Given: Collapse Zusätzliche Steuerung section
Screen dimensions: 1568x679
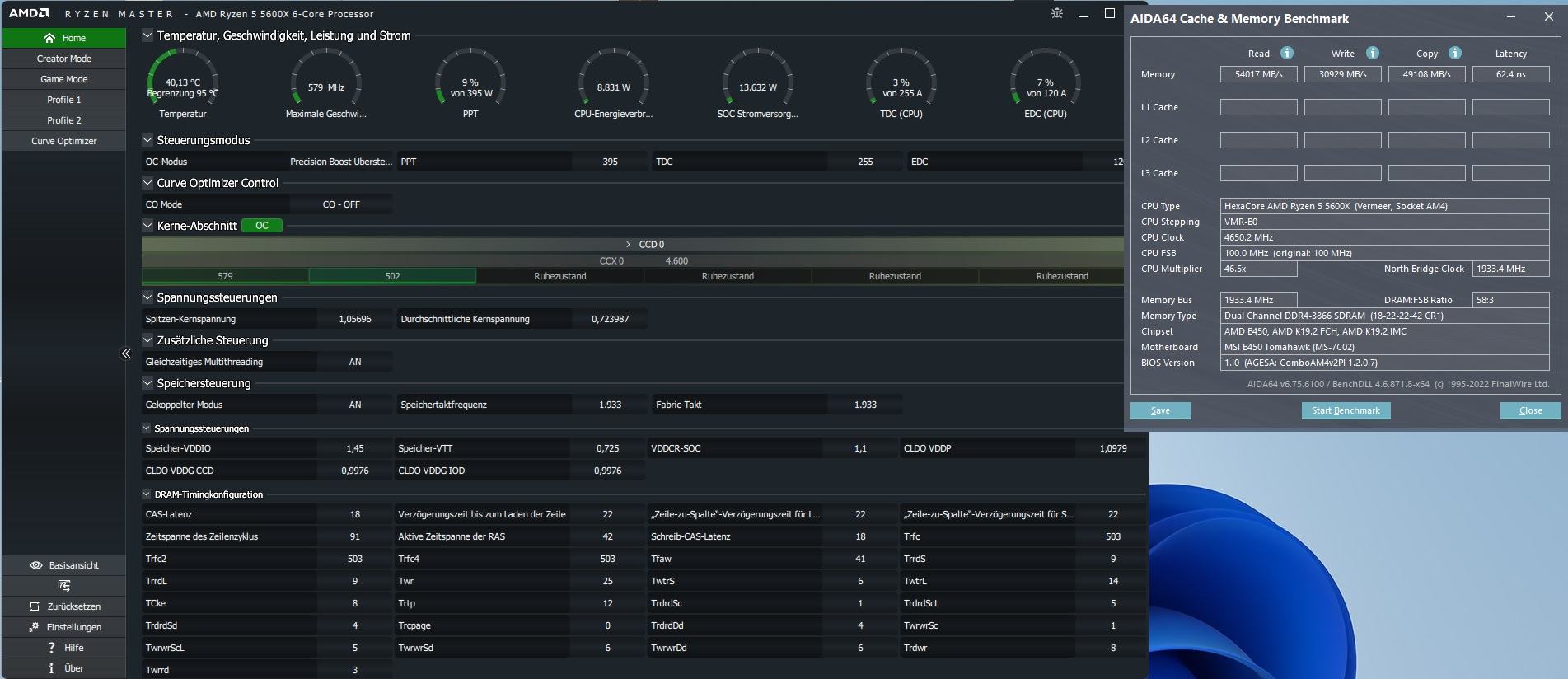Looking at the screenshot, I should pyautogui.click(x=147, y=340).
